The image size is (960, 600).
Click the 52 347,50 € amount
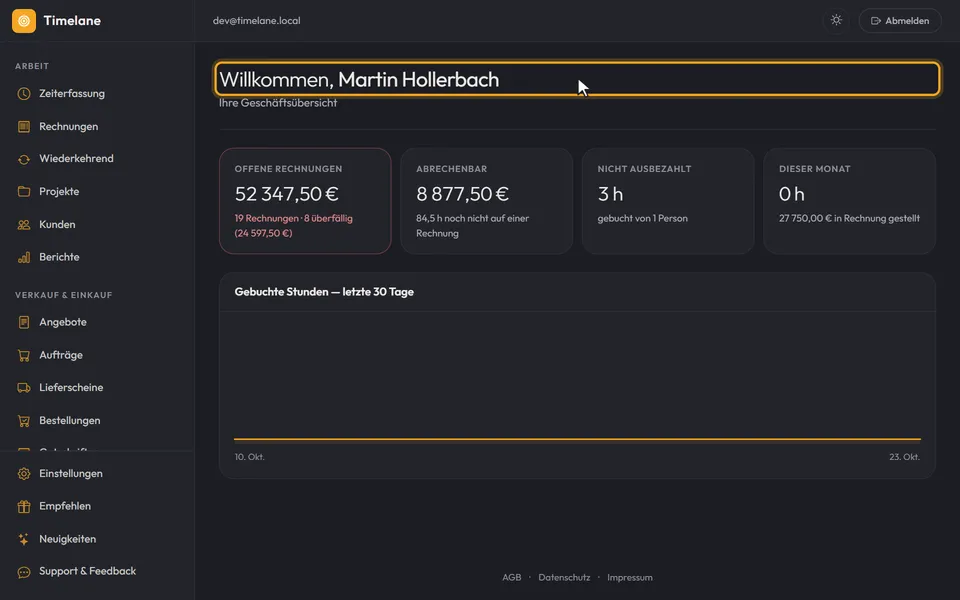pos(287,194)
